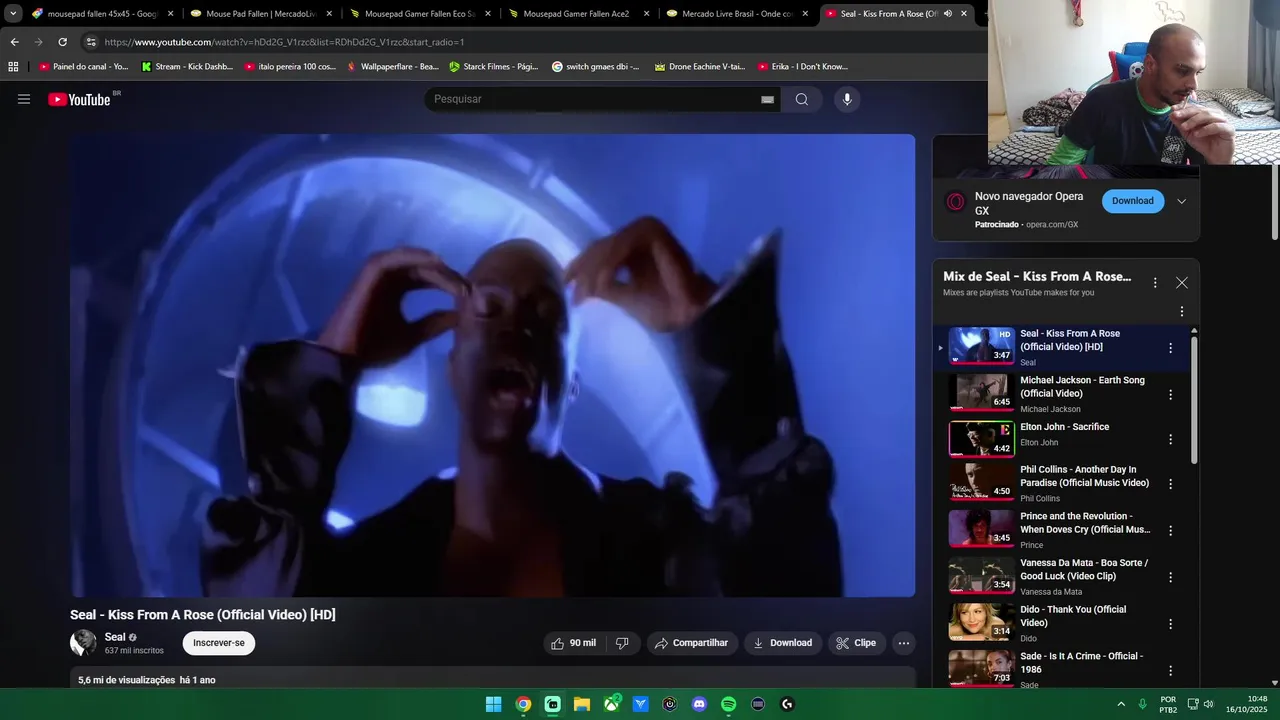Screen dimensions: 1280x720
Task: Open Starck Filmes bookmark
Action: click(494, 67)
